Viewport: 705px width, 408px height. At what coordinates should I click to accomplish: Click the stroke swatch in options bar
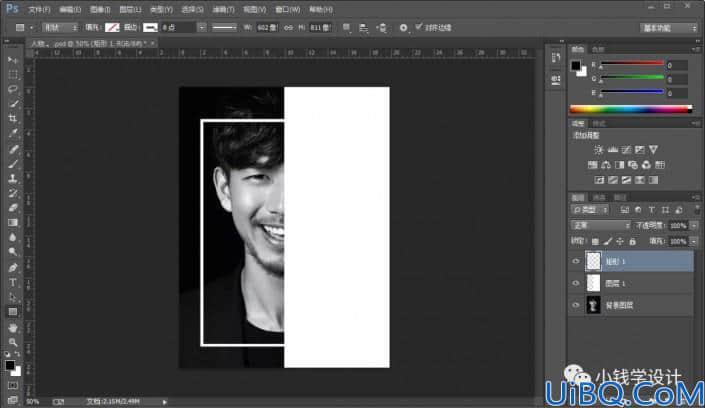tap(150, 28)
